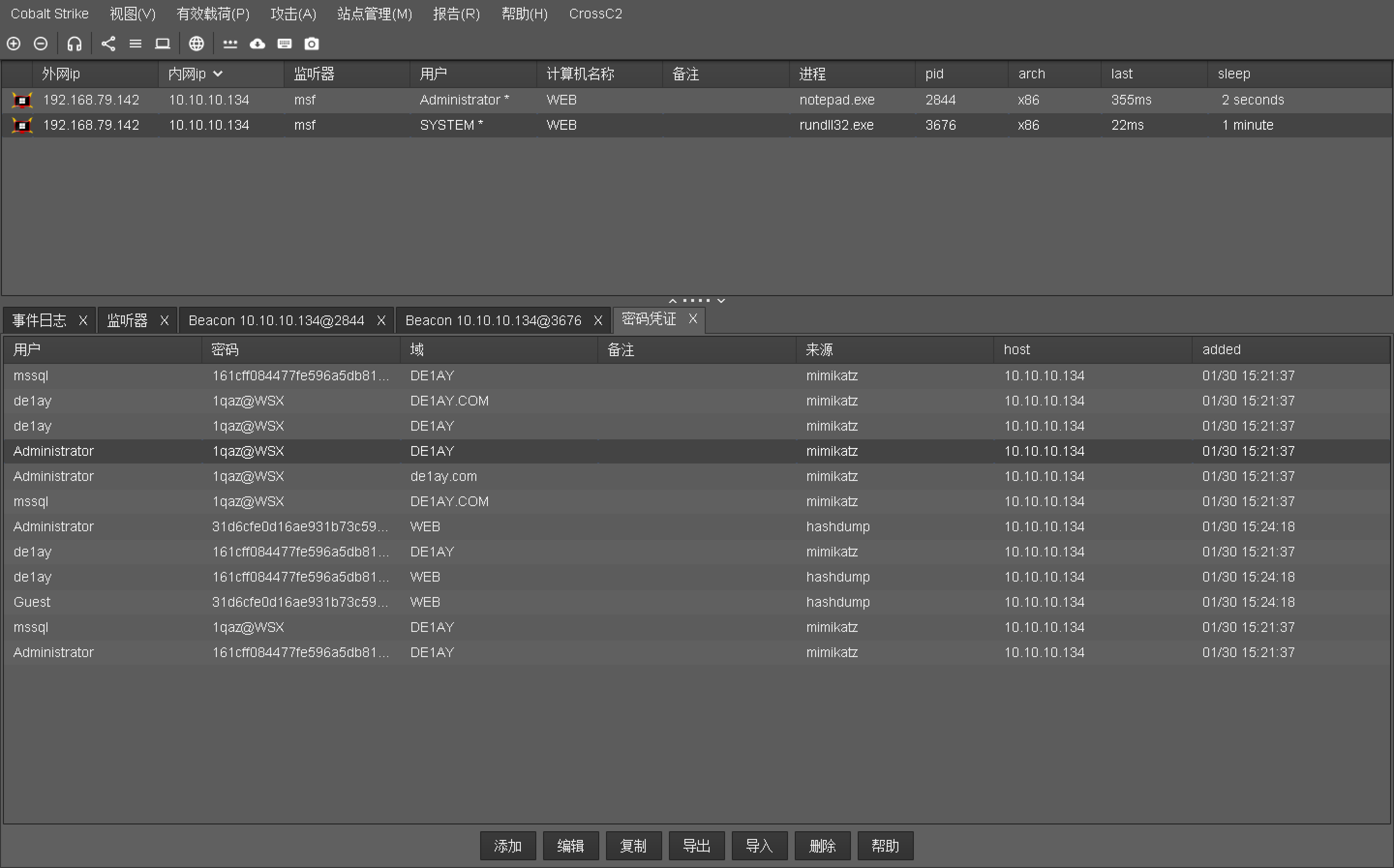Open credentials view password icon
This screenshot has height=868, width=1394.
[x=230, y=44]
